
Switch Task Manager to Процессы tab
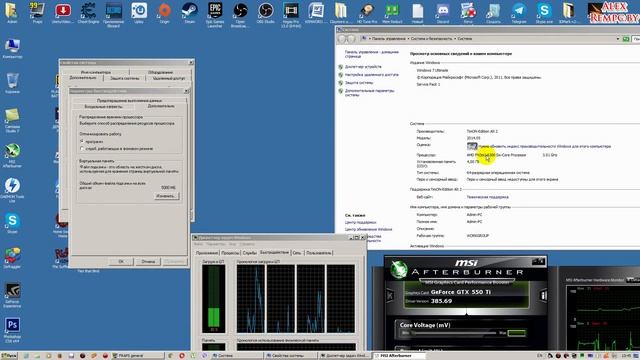(230, 253)
